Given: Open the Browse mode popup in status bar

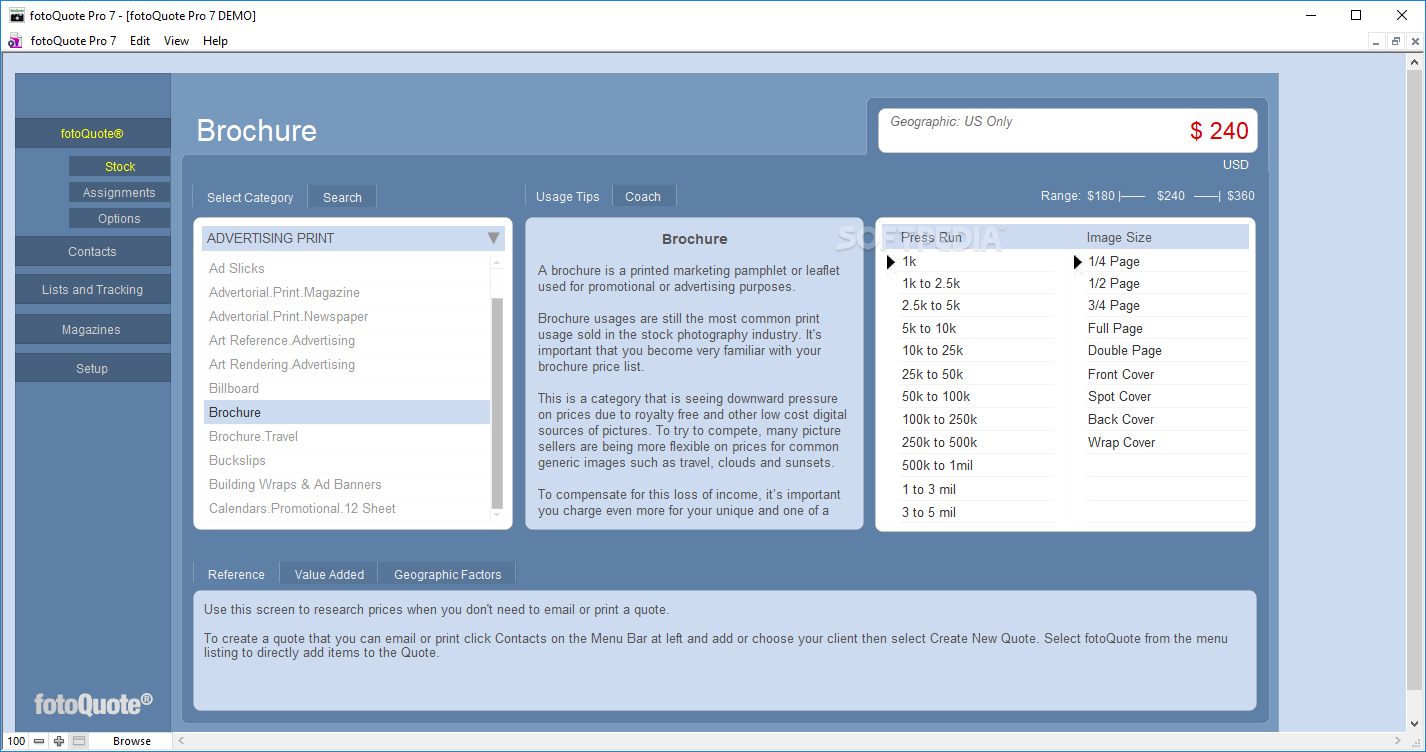Looking at the screenshot, I should [131, 741].
